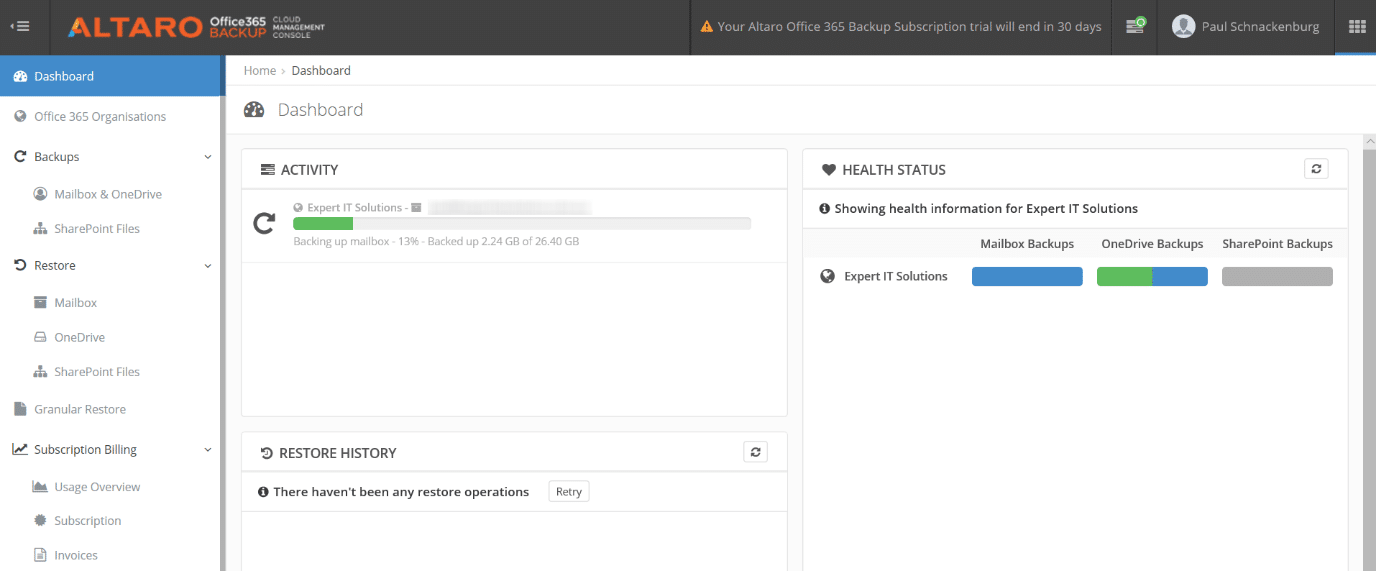The height and width of the screenshot is (571, 1376).
Task: Click the Mailbox Backups column header
Action: [1027, 244]
